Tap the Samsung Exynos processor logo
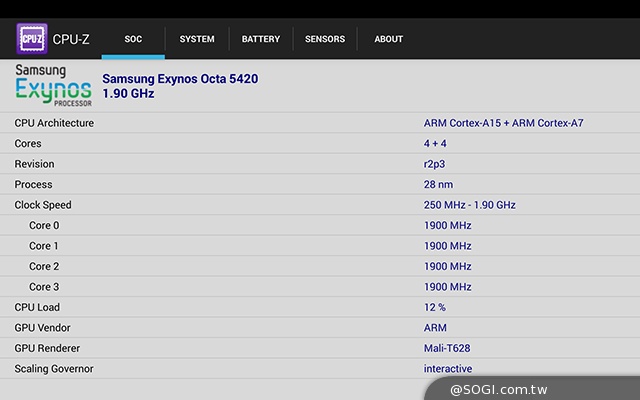Viewport: 640px width, 400px height. [x=54, y=86]
